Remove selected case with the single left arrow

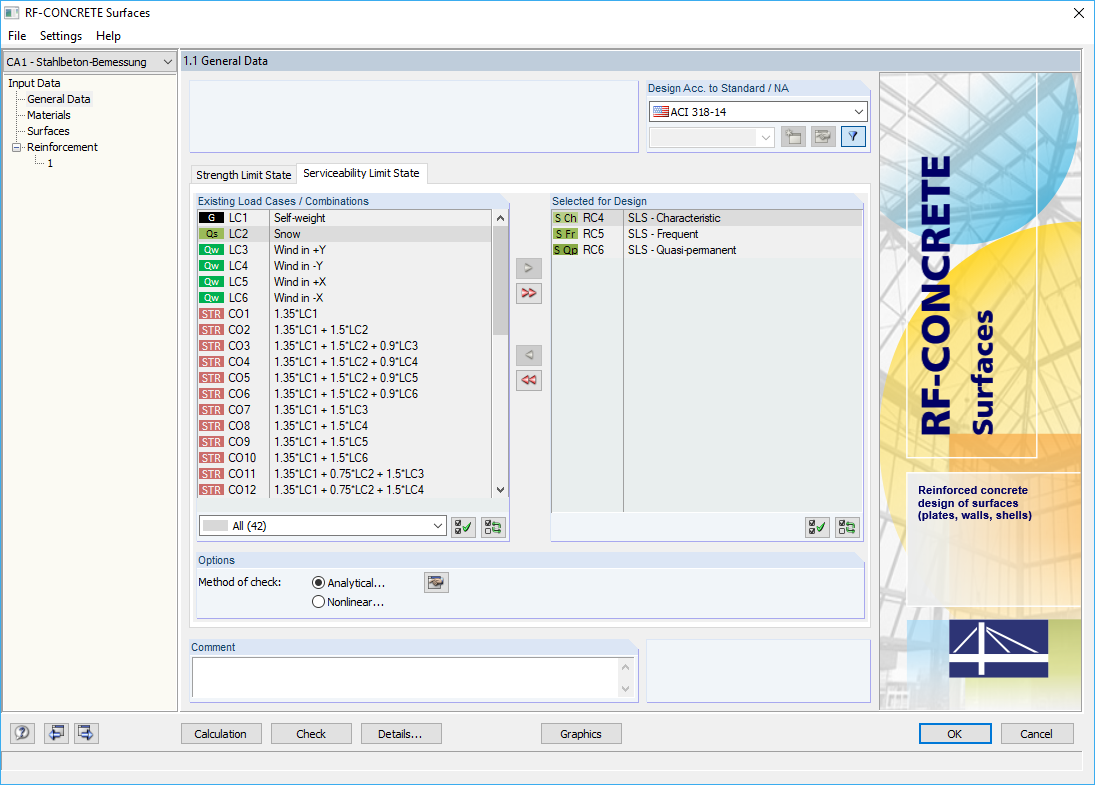click(529, 355)
